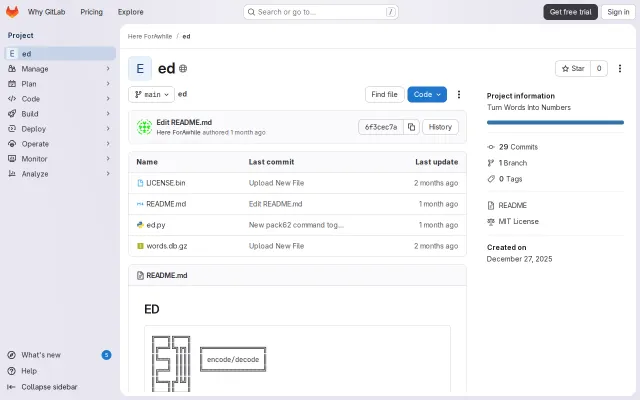
Task: Click the Sign in button
Action: point(618,12)
